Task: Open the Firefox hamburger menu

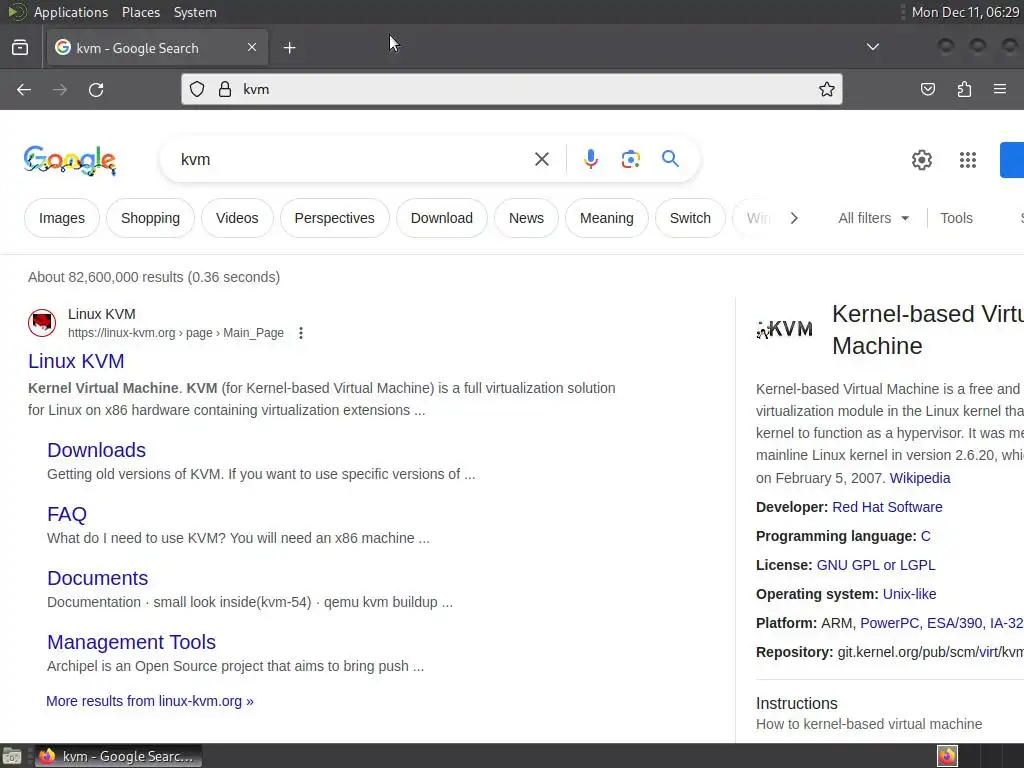Action: pos(1000,89)
